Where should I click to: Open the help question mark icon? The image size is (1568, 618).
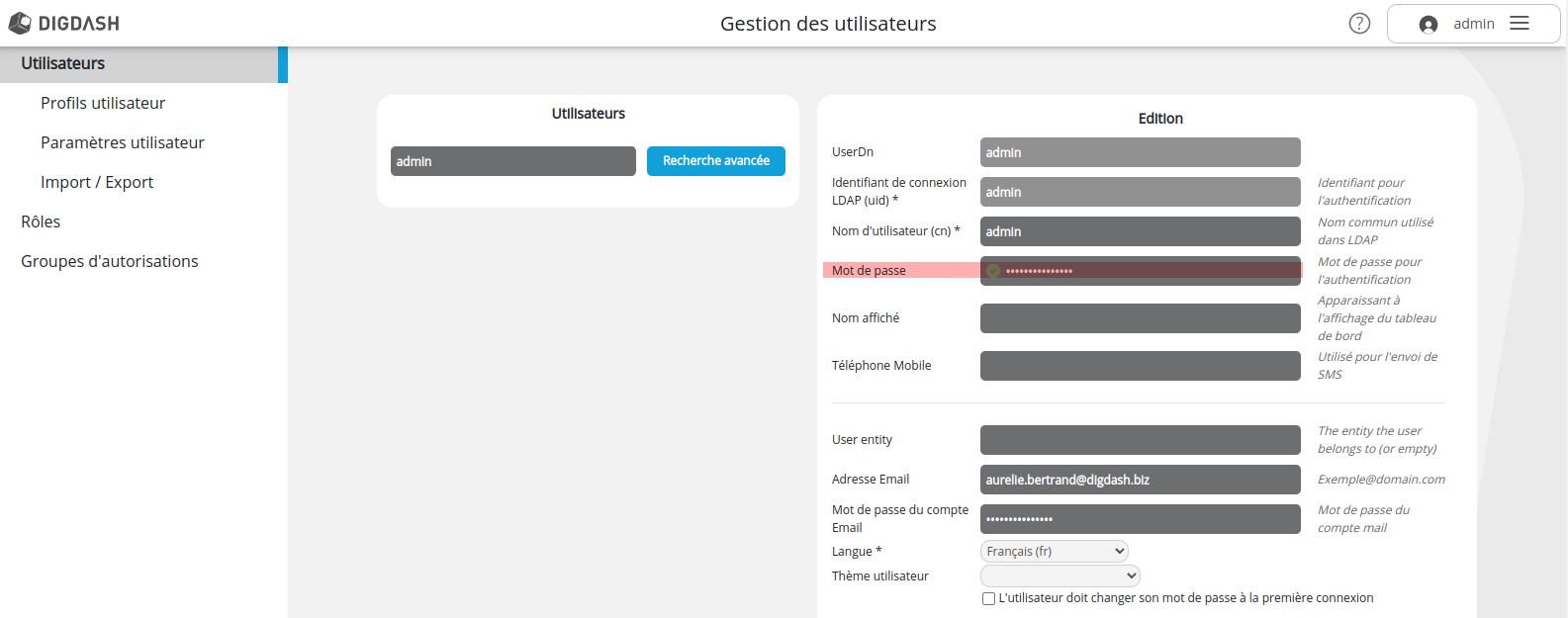point(1358,22)
